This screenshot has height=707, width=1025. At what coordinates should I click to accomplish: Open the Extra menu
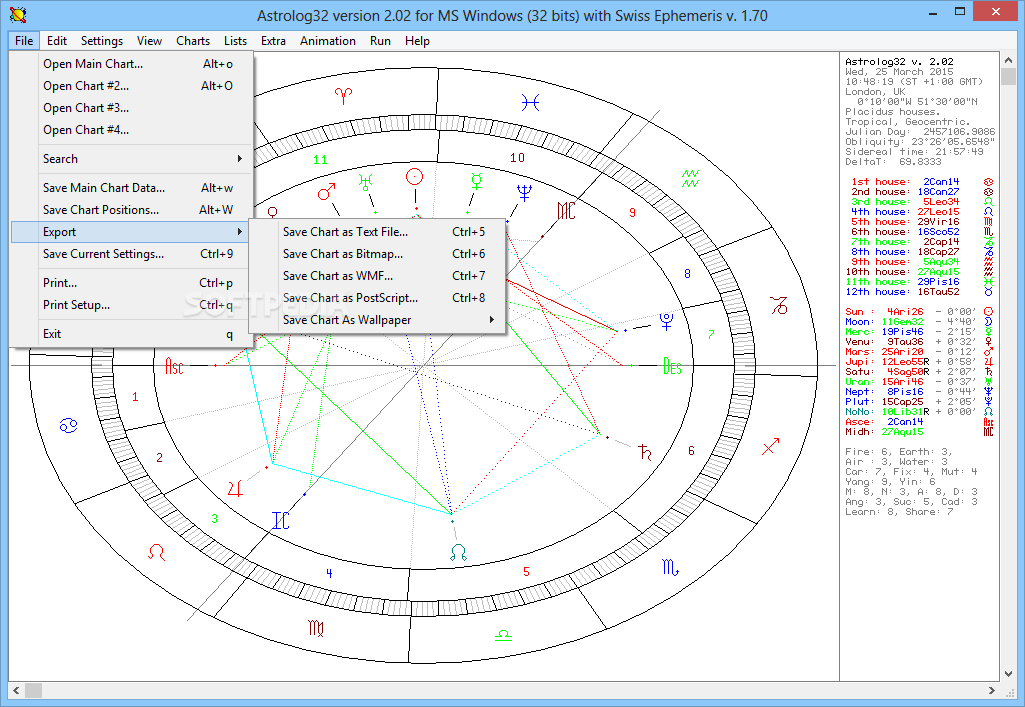pyautogui.click(x=273, y=41)
